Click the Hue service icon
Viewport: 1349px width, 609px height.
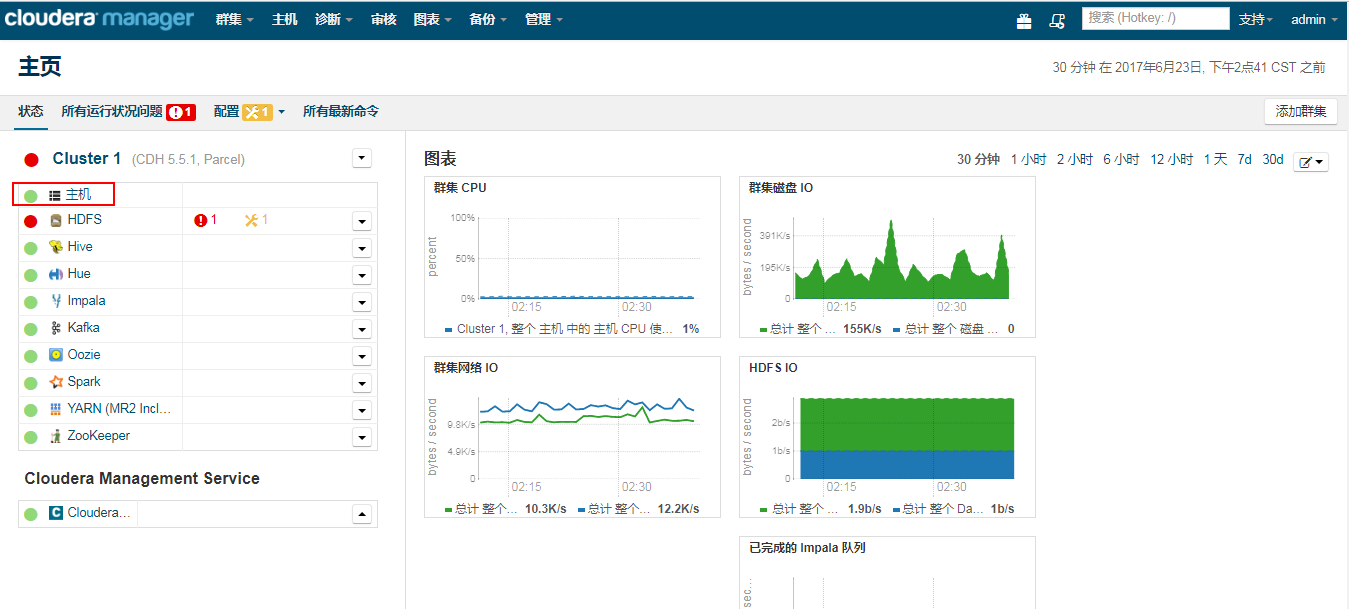[x=56, y=274]
